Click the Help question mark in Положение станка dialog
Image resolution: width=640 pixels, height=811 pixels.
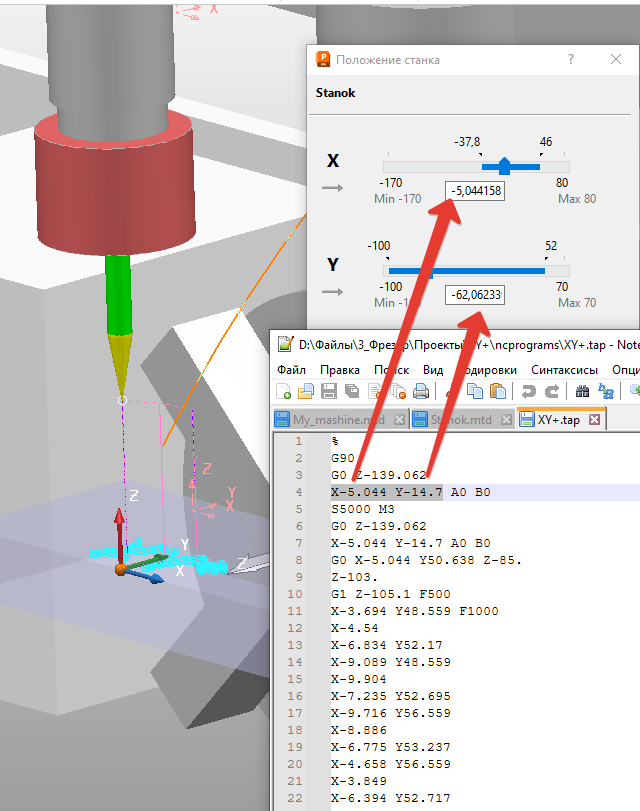571,59
